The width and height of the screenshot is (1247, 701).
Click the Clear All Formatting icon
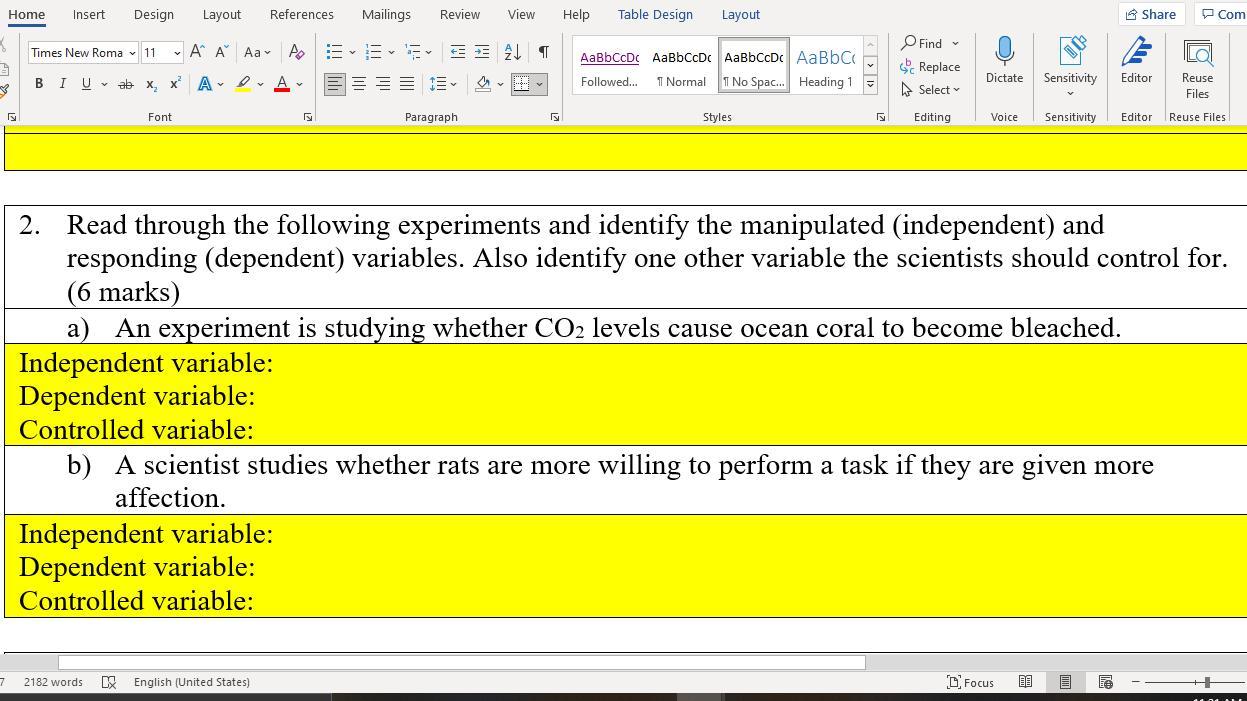pos(296,52)
